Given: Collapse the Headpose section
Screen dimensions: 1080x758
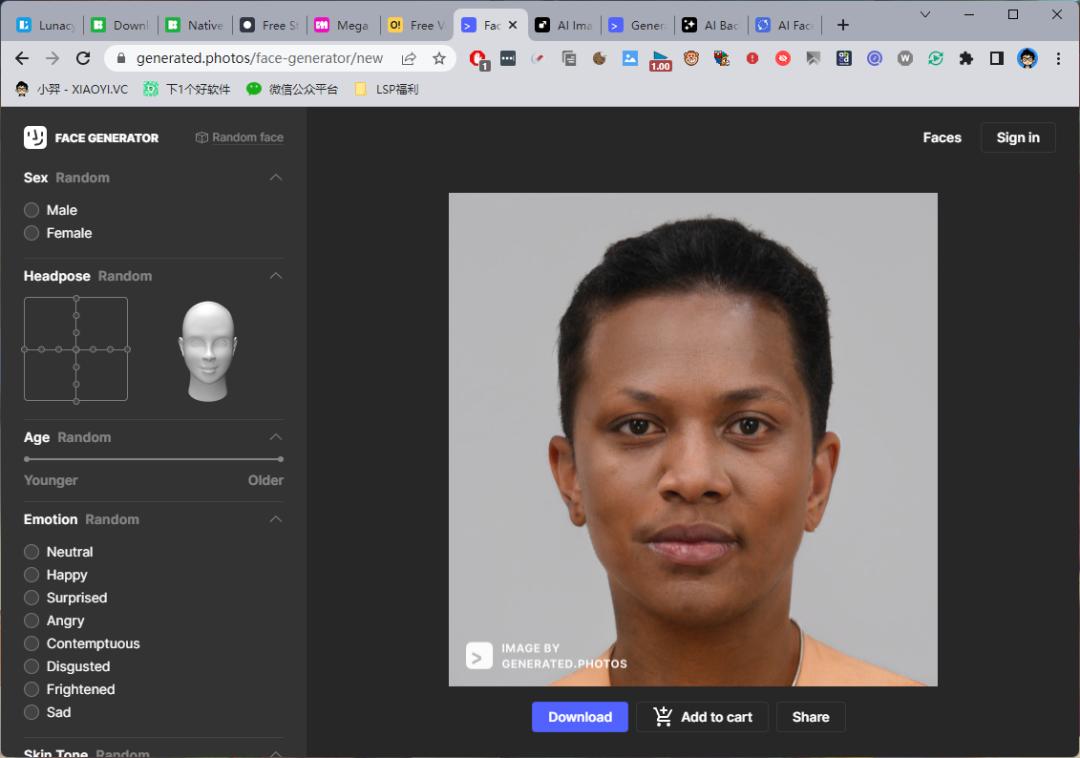Looking at the screenshot, I should 275,276.
